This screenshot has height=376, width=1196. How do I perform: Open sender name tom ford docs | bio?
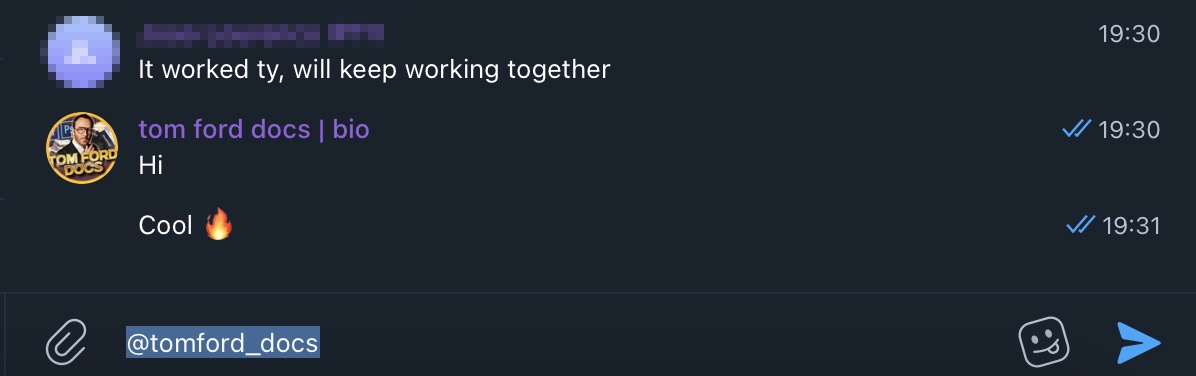point(254,130)
